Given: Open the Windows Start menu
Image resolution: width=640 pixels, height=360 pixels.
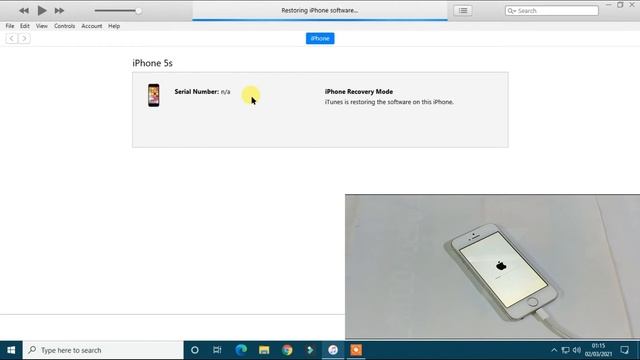Looking at the screenshot, I should (11, 350).
